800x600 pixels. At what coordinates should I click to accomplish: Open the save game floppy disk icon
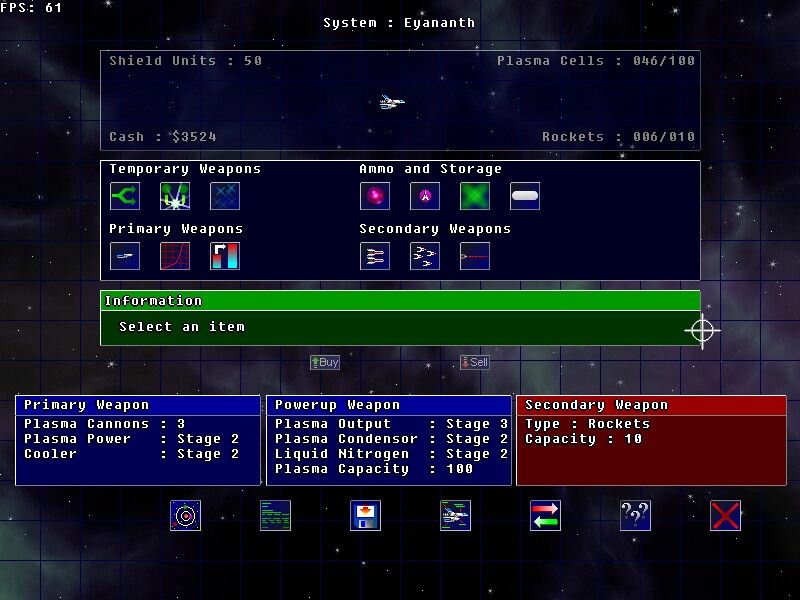click(365, 515)
